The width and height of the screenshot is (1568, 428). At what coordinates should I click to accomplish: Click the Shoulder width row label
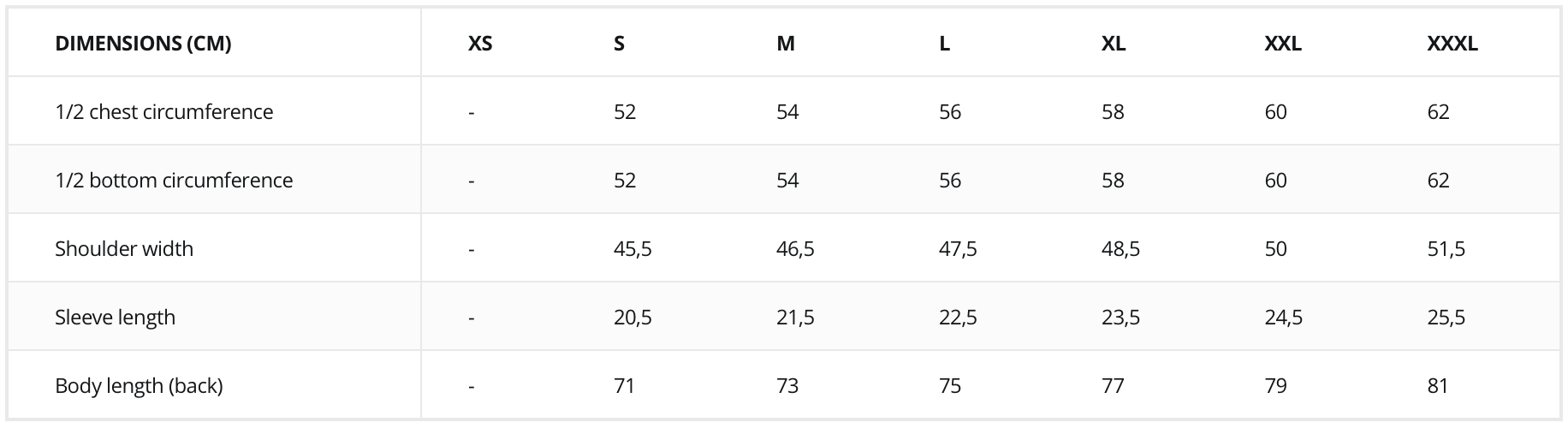pyautogui.click(x=124, y=248)
